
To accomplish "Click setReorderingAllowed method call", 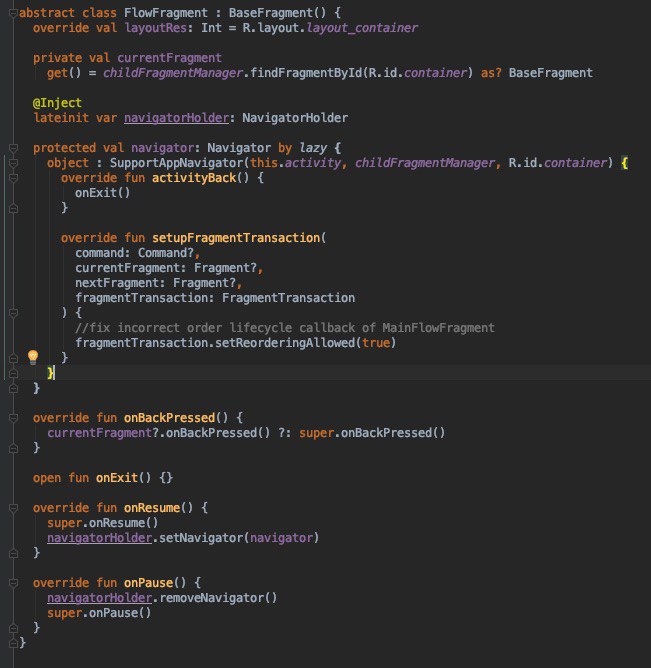I will click(285, 343).
